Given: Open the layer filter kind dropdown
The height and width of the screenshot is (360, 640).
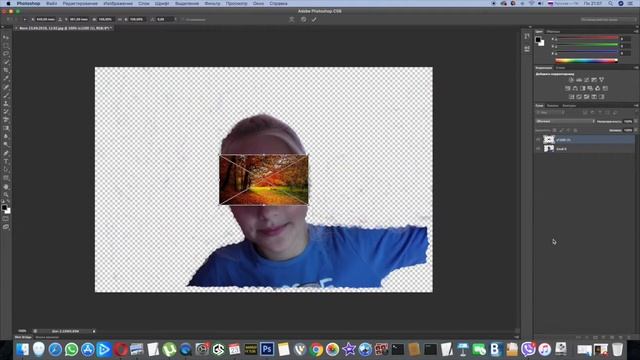Looking at the screenshot, I should (549, 113).
